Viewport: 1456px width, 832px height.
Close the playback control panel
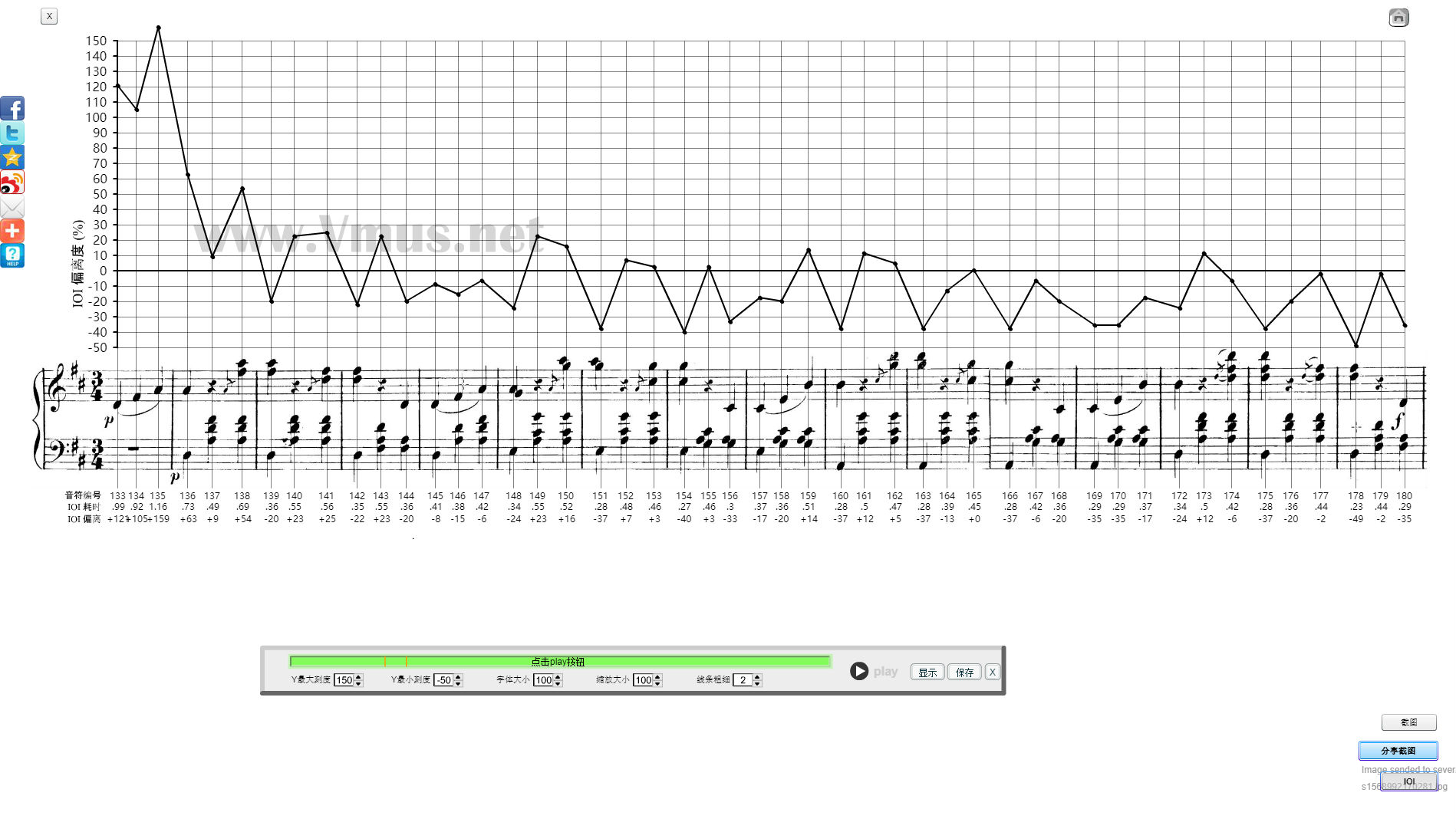[x=992, y=673]
